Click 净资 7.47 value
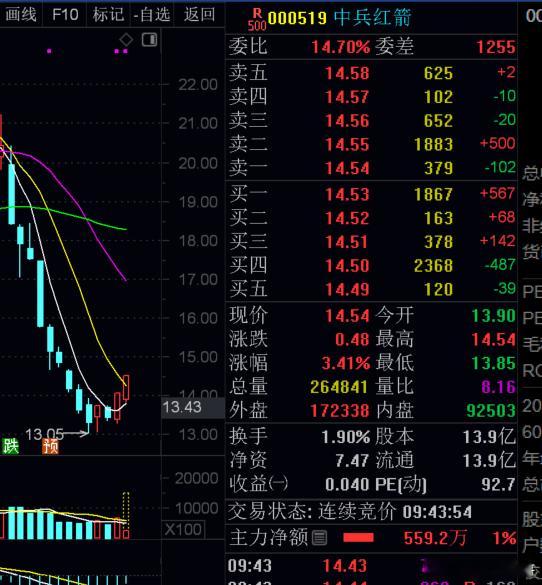The height and width of the screenshot is (585, 542). [352, 460]
